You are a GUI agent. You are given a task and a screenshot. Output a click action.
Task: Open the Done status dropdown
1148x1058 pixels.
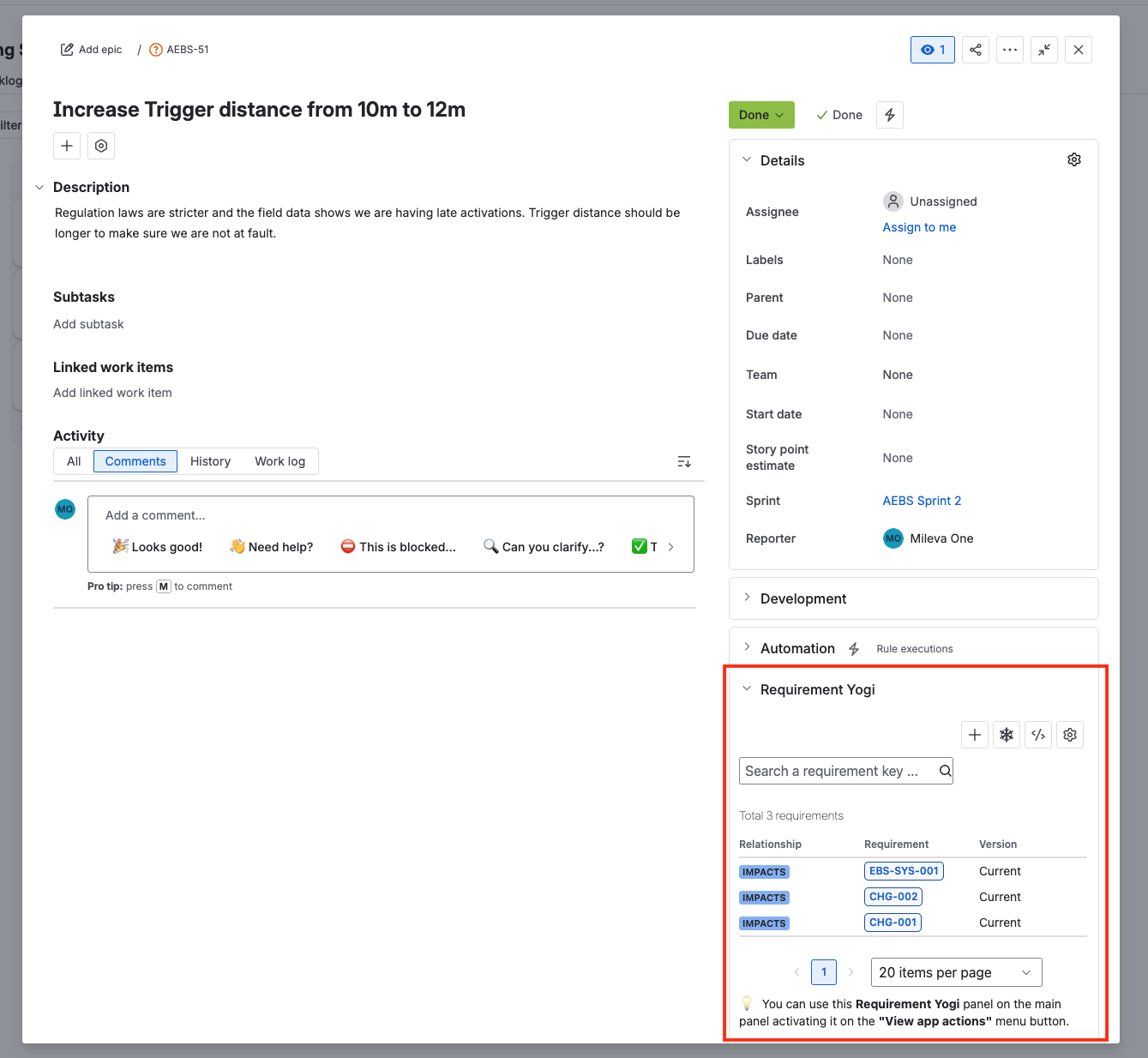click(761, 115)
